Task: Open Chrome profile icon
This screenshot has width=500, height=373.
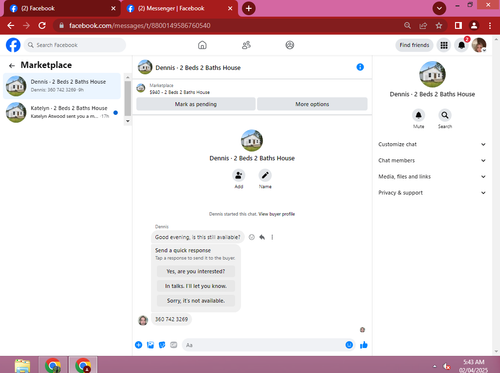Action: coord(474,25)
